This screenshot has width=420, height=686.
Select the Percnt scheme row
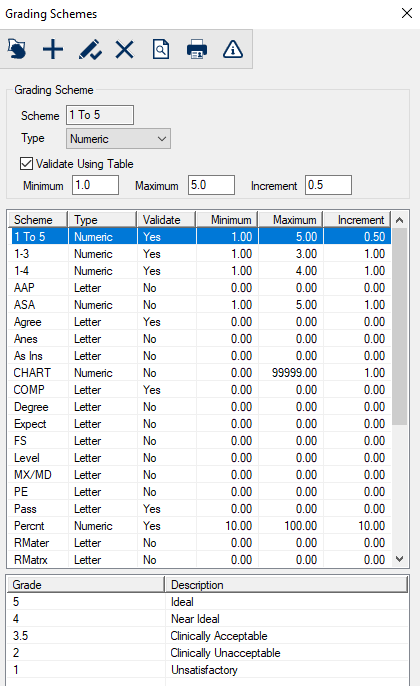(x=200, y=526)
